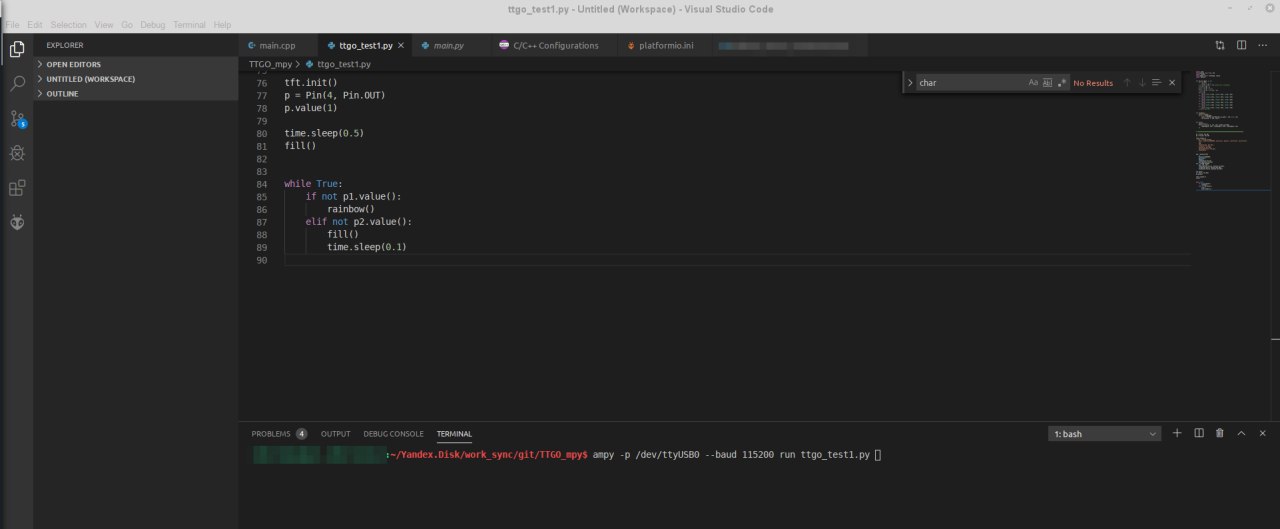Click ttgo_test1.py in the breadcrumb
1280x529 pixels.
point(343,64)
